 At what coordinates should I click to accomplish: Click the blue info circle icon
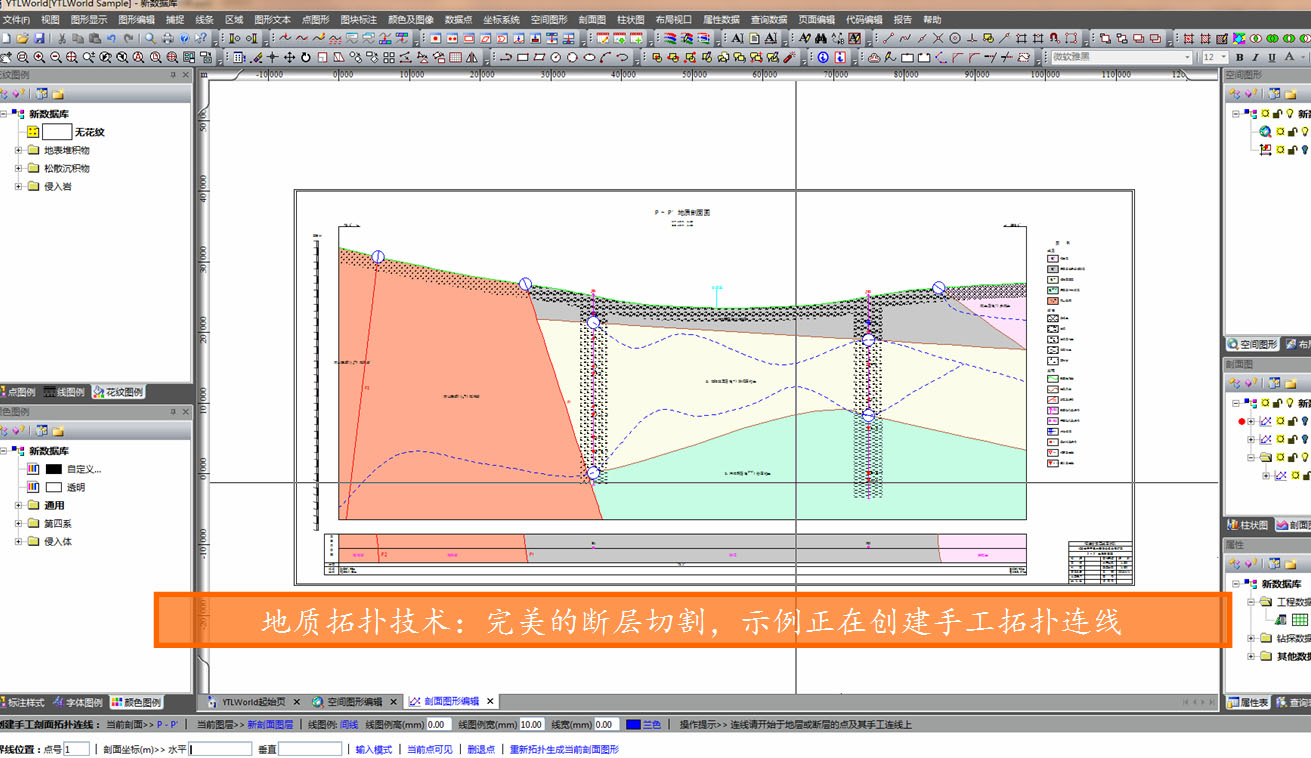(823, 57)
